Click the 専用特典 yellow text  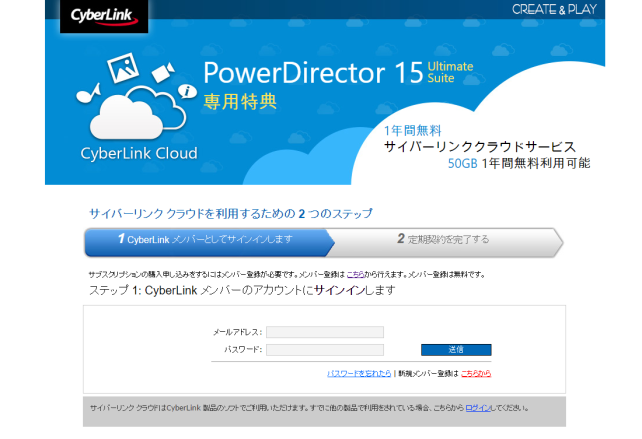pyautogui.click(x=240, y=102)
